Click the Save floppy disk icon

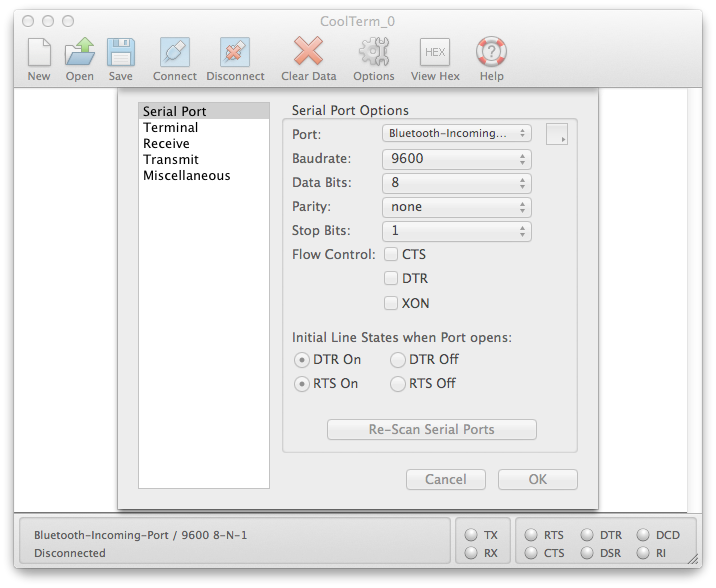pos(121,52)
